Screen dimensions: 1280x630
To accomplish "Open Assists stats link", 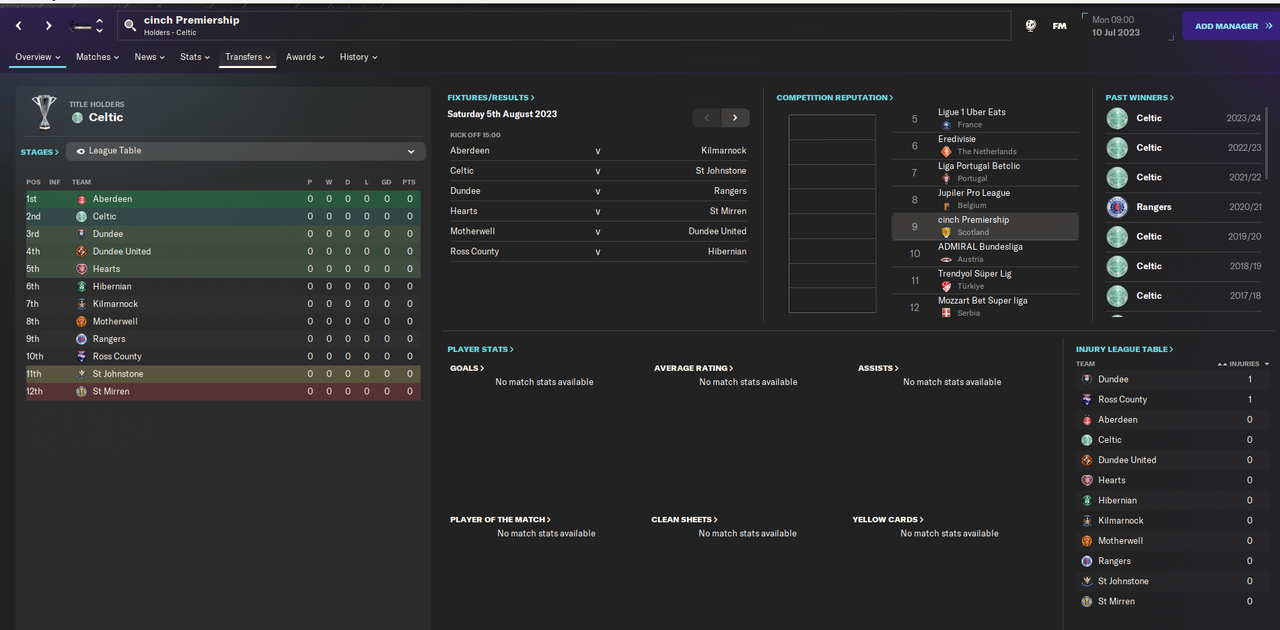I will (x=878, y=368).
